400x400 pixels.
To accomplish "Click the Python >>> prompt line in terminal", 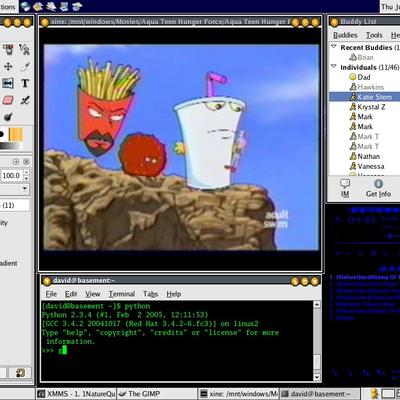I will click(x=54, y=350).
